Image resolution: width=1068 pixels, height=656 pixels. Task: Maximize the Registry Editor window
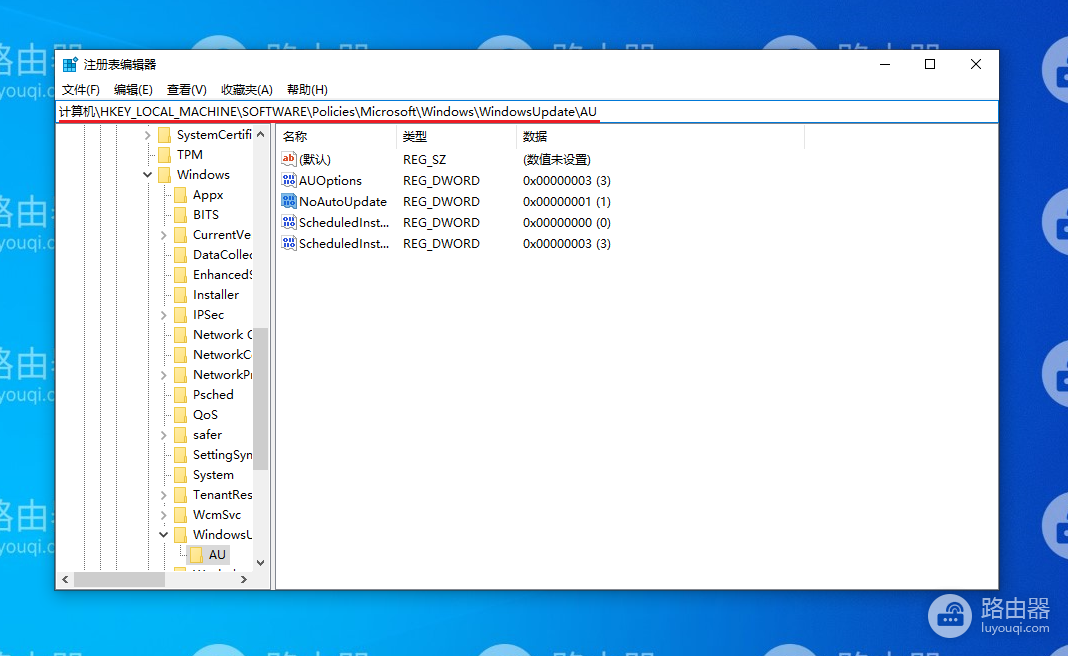(930, 64)
